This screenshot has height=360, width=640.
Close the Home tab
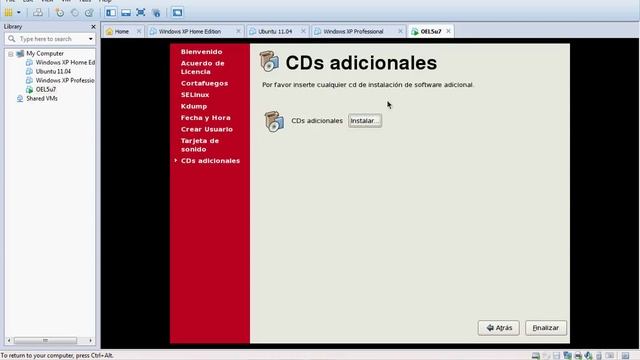(x=139, y=31)
